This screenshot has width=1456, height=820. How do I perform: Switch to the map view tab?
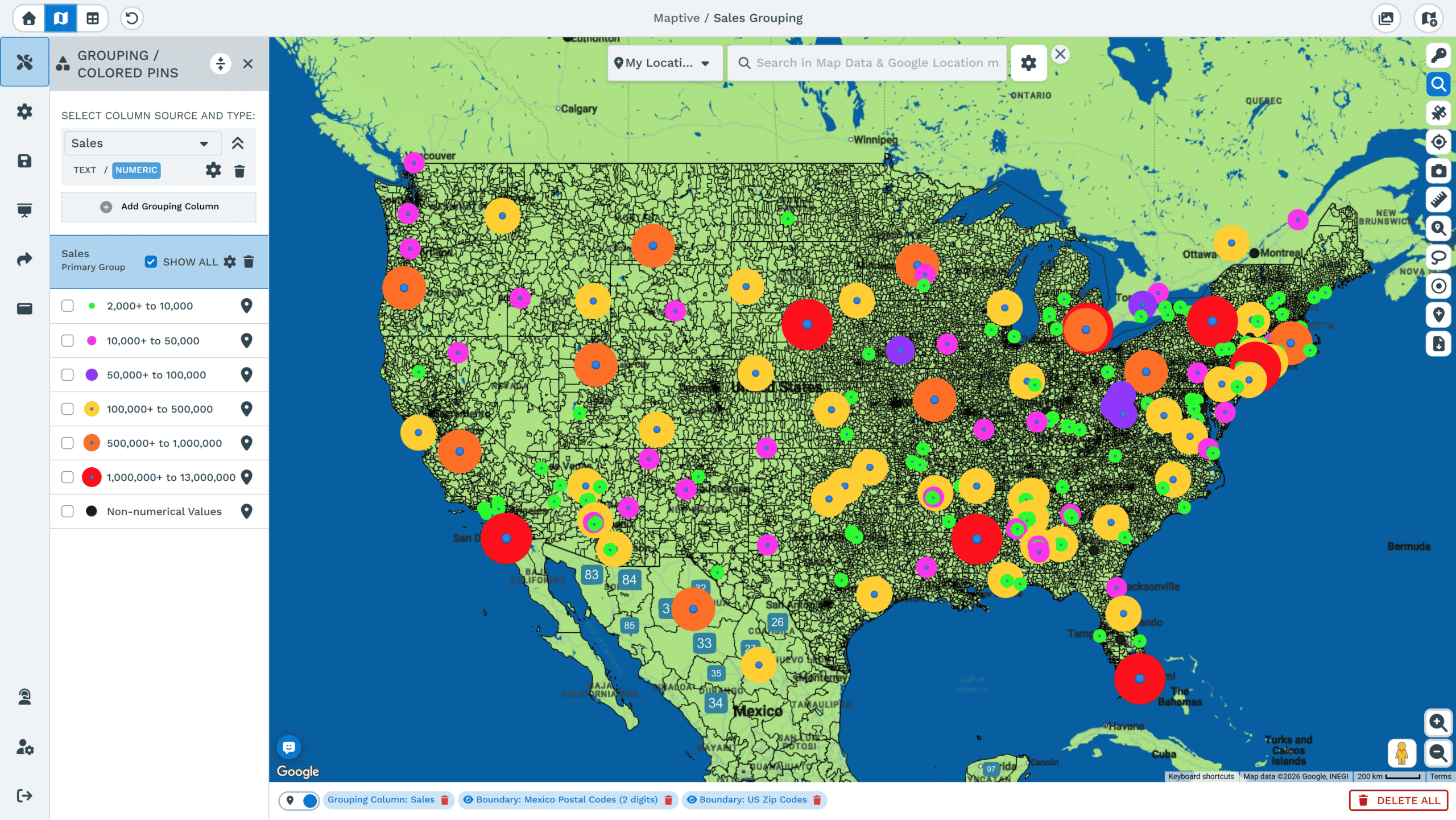61,18
